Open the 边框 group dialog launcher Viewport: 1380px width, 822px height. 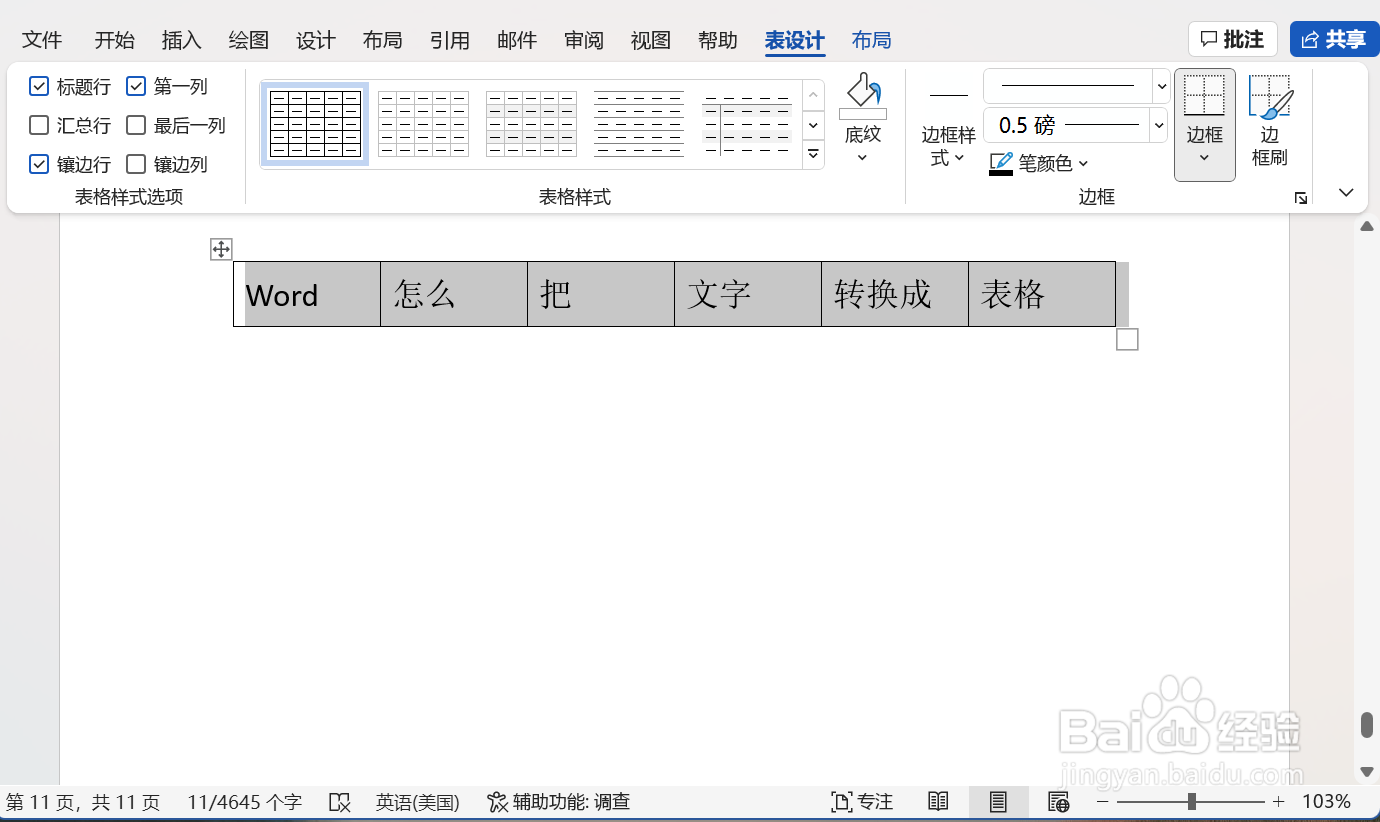pos(1300,198)
